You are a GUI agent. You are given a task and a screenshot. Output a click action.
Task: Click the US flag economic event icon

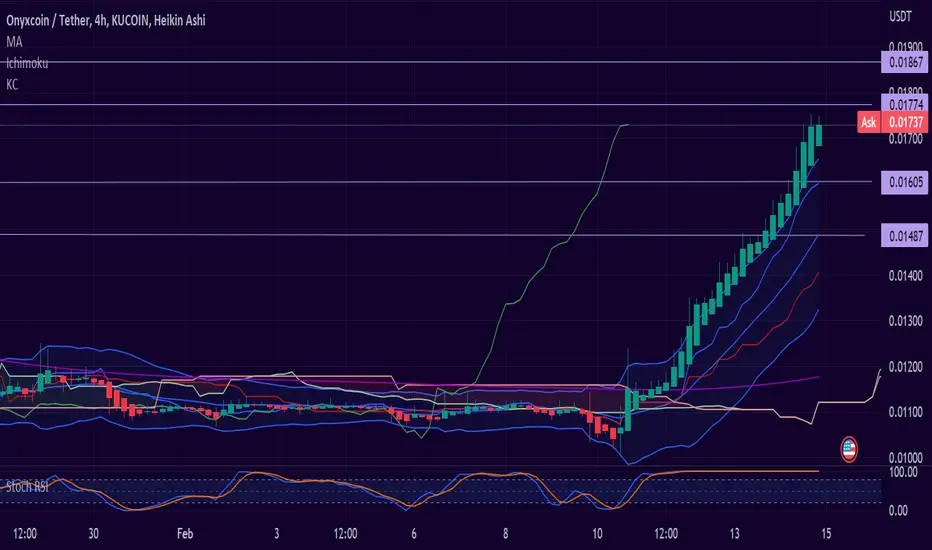click(x=849, y=450)
